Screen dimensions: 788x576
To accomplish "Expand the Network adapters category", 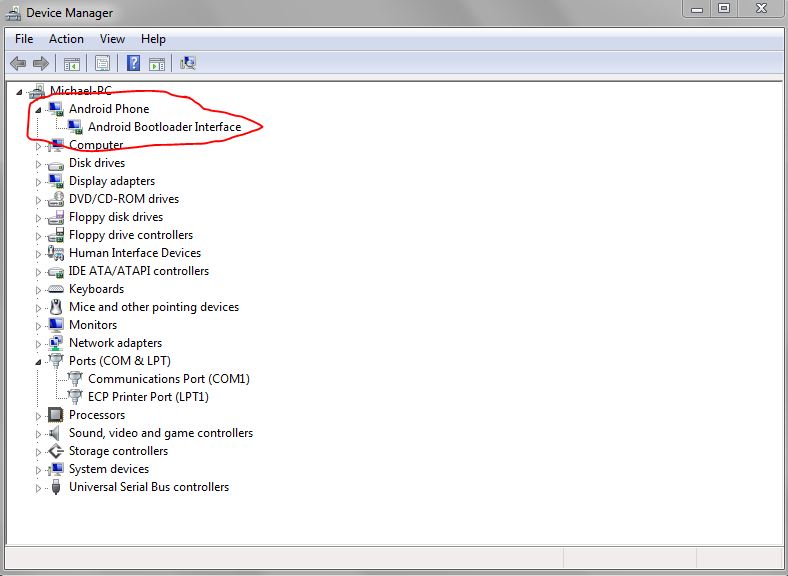I will pos(38,344).
